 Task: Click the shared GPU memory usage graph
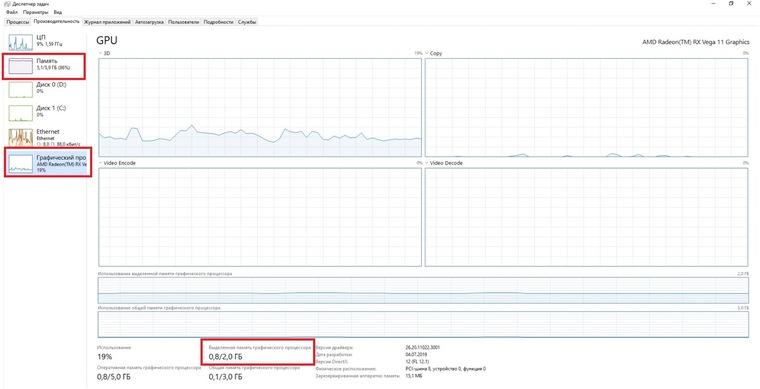[423, 325]
